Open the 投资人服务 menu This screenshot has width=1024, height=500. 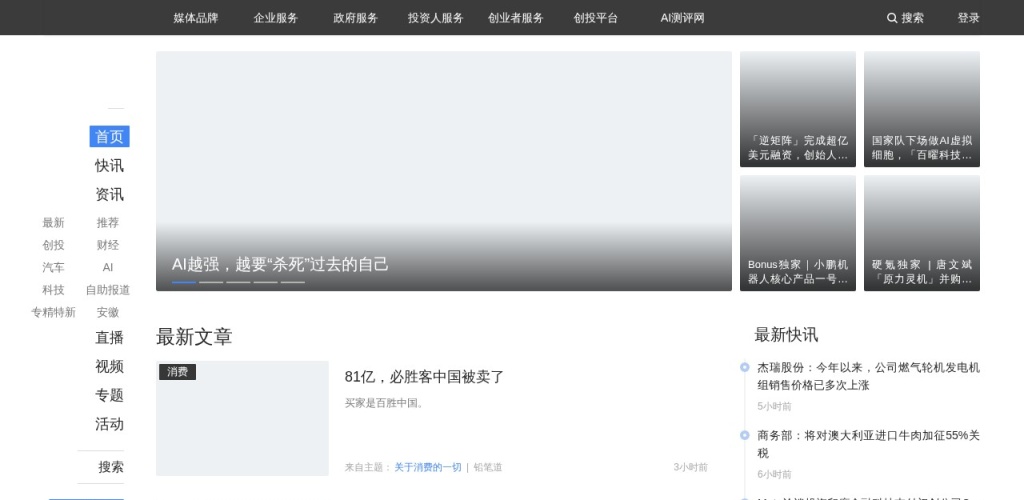[436, 18]
